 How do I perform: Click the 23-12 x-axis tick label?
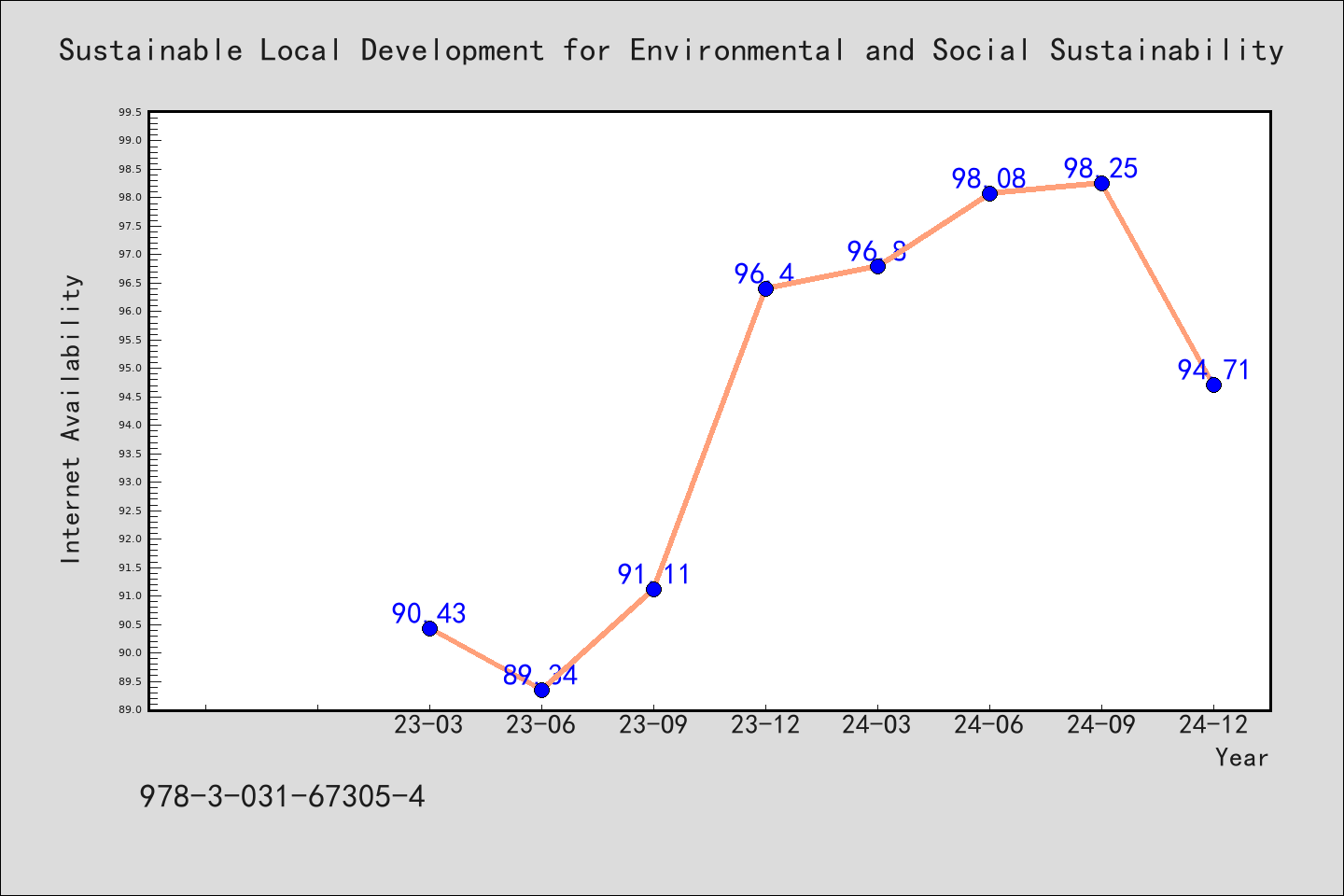point(765,724)
